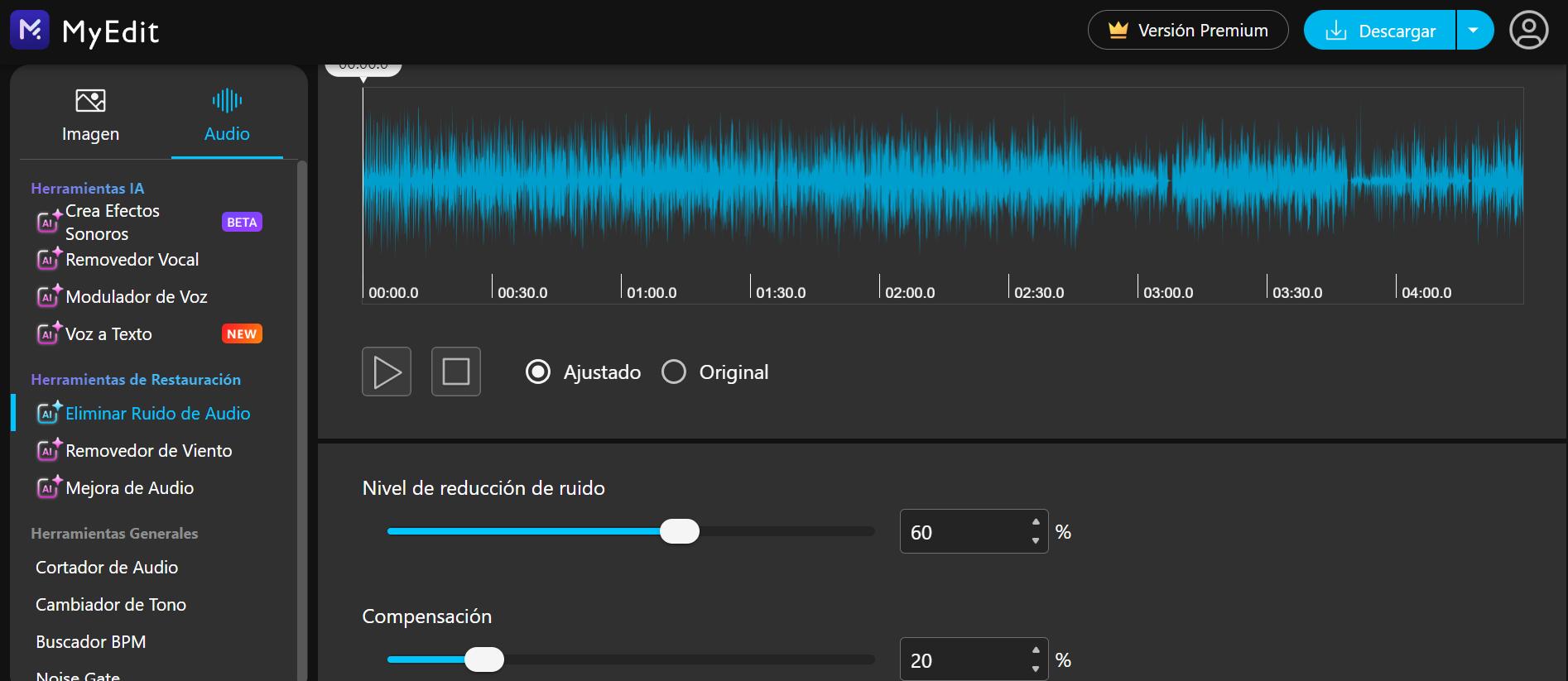This screenshot has height=681, width=1568.
Task: Click the Herramientas Generales heading
Action: pos(114,533)
